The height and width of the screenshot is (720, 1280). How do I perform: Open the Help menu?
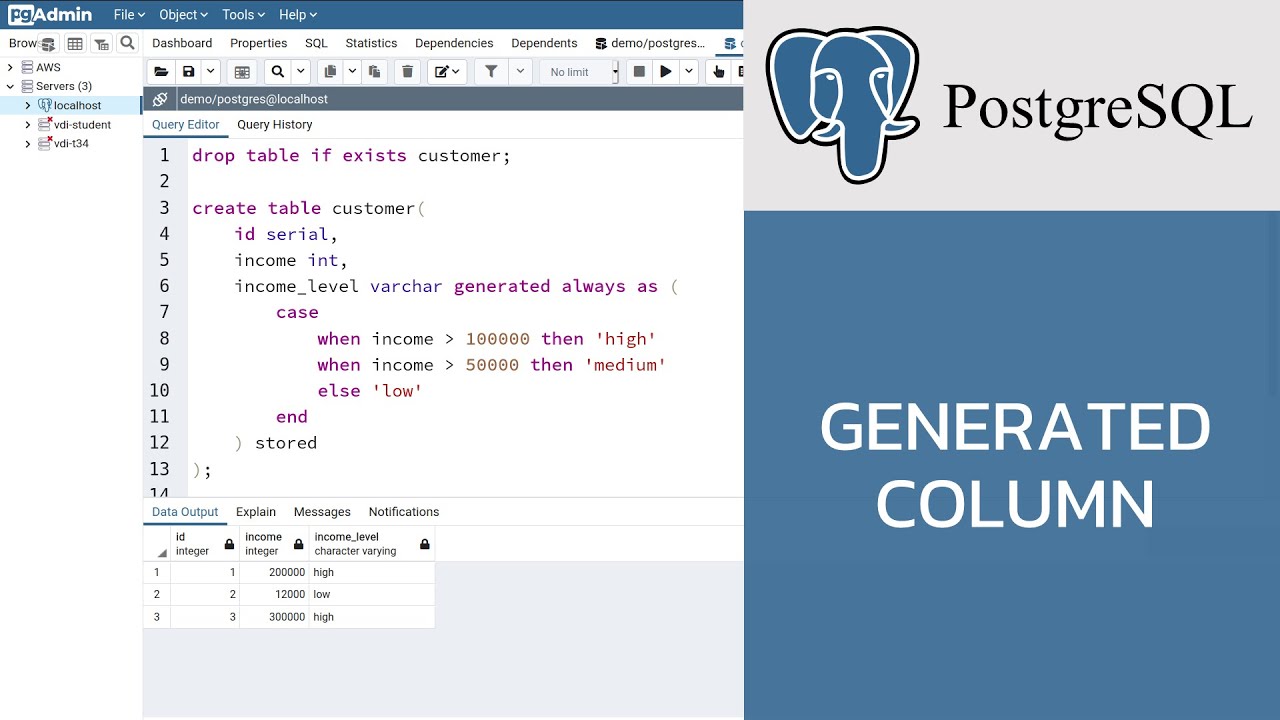pyautogui.click(x=297, y=15)
